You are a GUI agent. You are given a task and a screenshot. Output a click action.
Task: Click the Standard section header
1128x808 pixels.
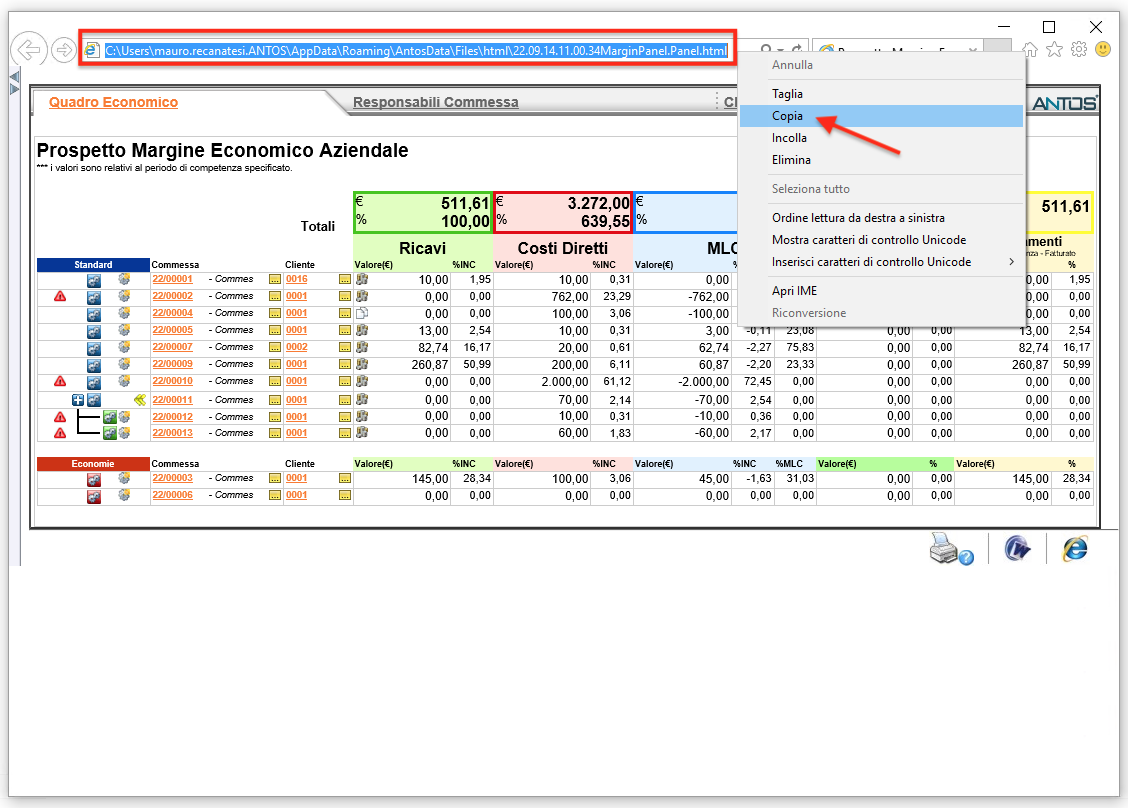[94, 265]
